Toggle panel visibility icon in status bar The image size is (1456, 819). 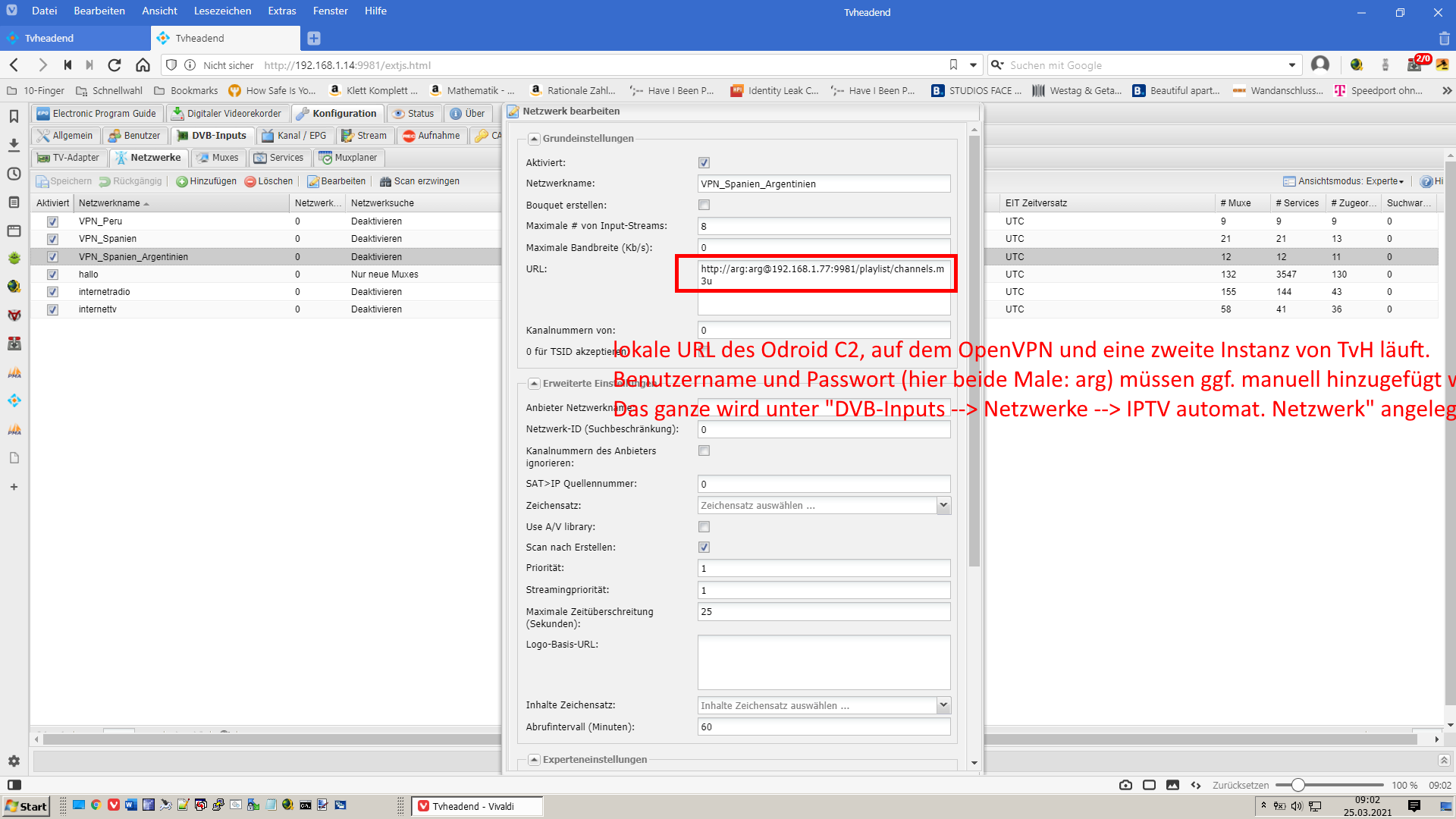point(14,785)
